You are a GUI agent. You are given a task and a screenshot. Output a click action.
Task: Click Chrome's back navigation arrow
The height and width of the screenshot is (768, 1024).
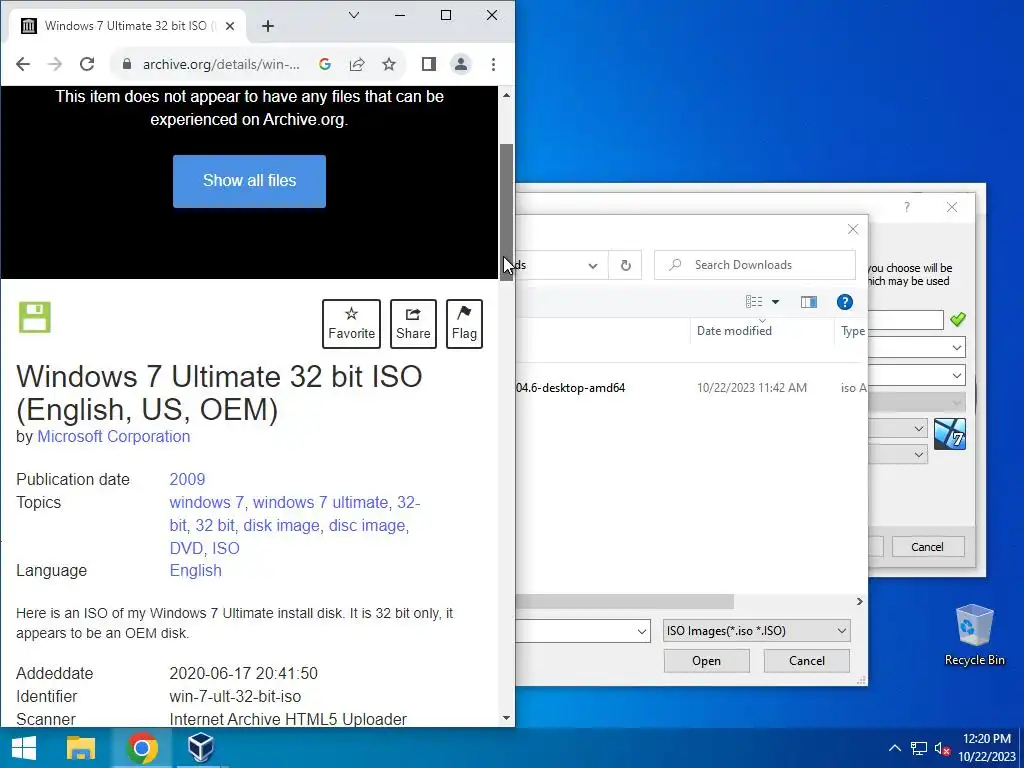pos(23,64)
